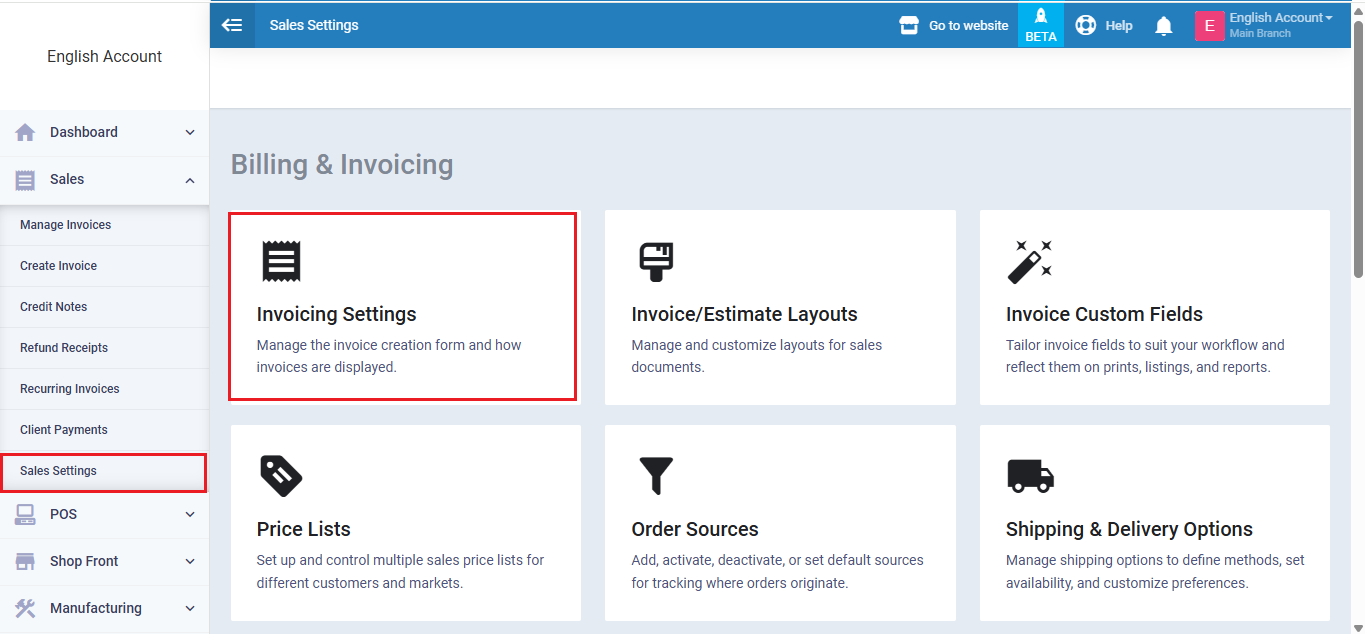
Task: Open the Invoice Custom Fields card title
Action: pyautogui.click(x=1104, y=314)
